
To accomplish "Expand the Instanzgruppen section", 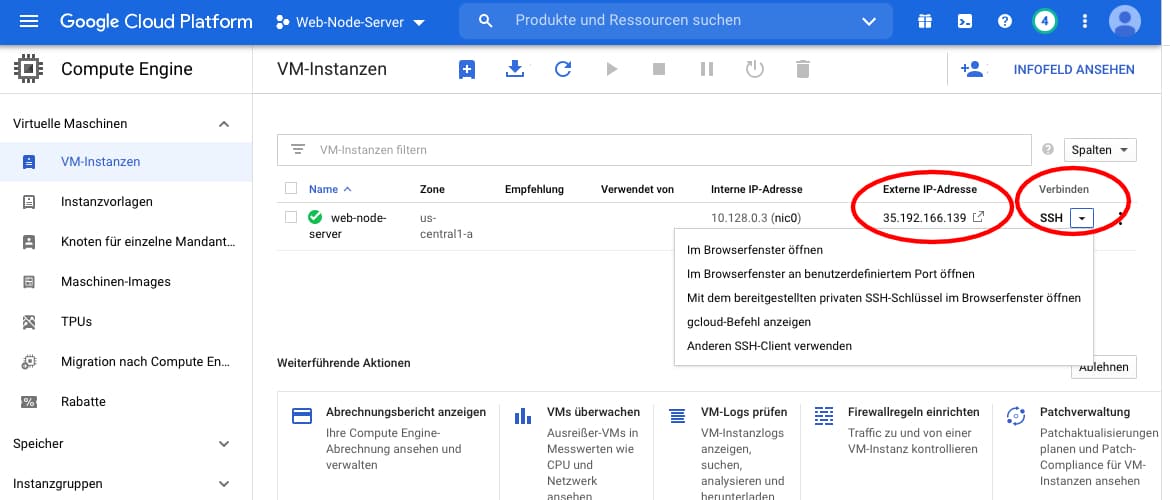I will [224, 484].
